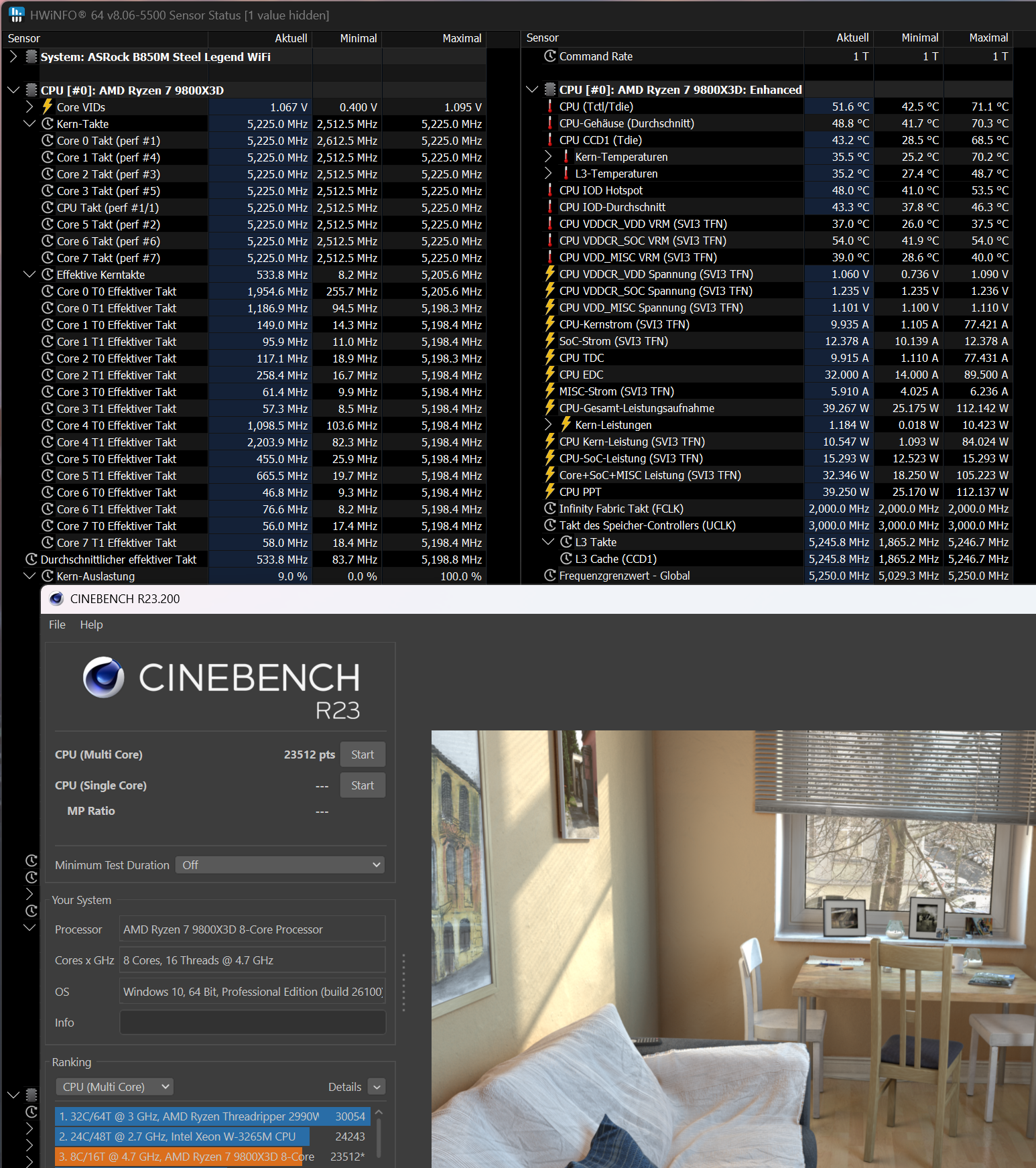Click clock icon beside Infinity Fabric Takt (FCLK)
This screenshot has height=1168, width=1036.
click(x=550, y=508)
